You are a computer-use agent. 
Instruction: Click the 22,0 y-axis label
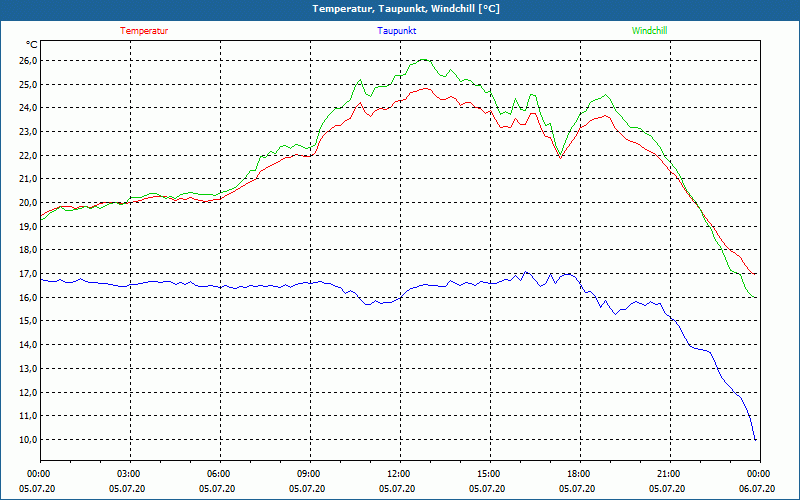28,155
